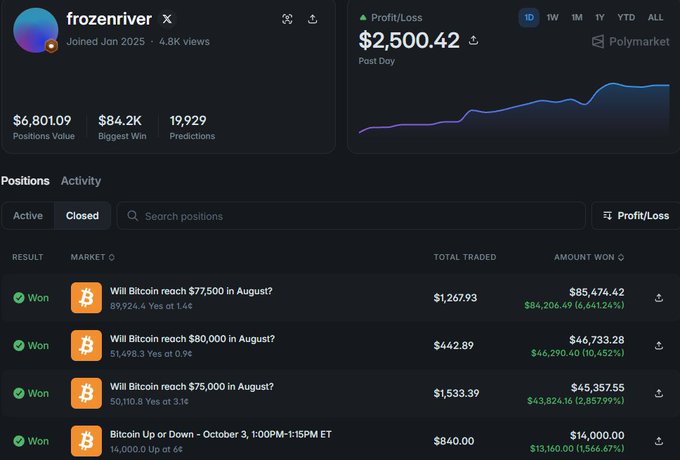The image size is (680, 460).
Task: Click the Bitcoin icon for $75,000 market
Action: 86,393
